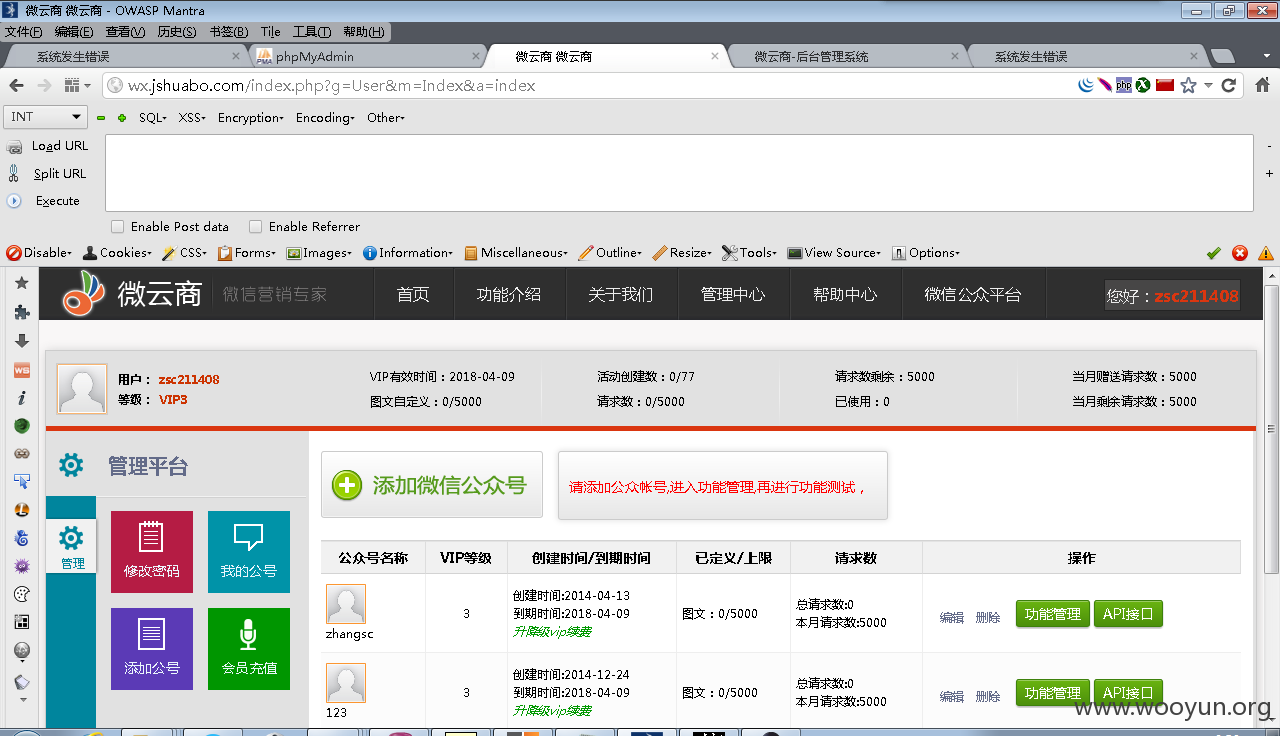Open the Forms dropdown
This screenshot has height=736, width=1280.
248,253
